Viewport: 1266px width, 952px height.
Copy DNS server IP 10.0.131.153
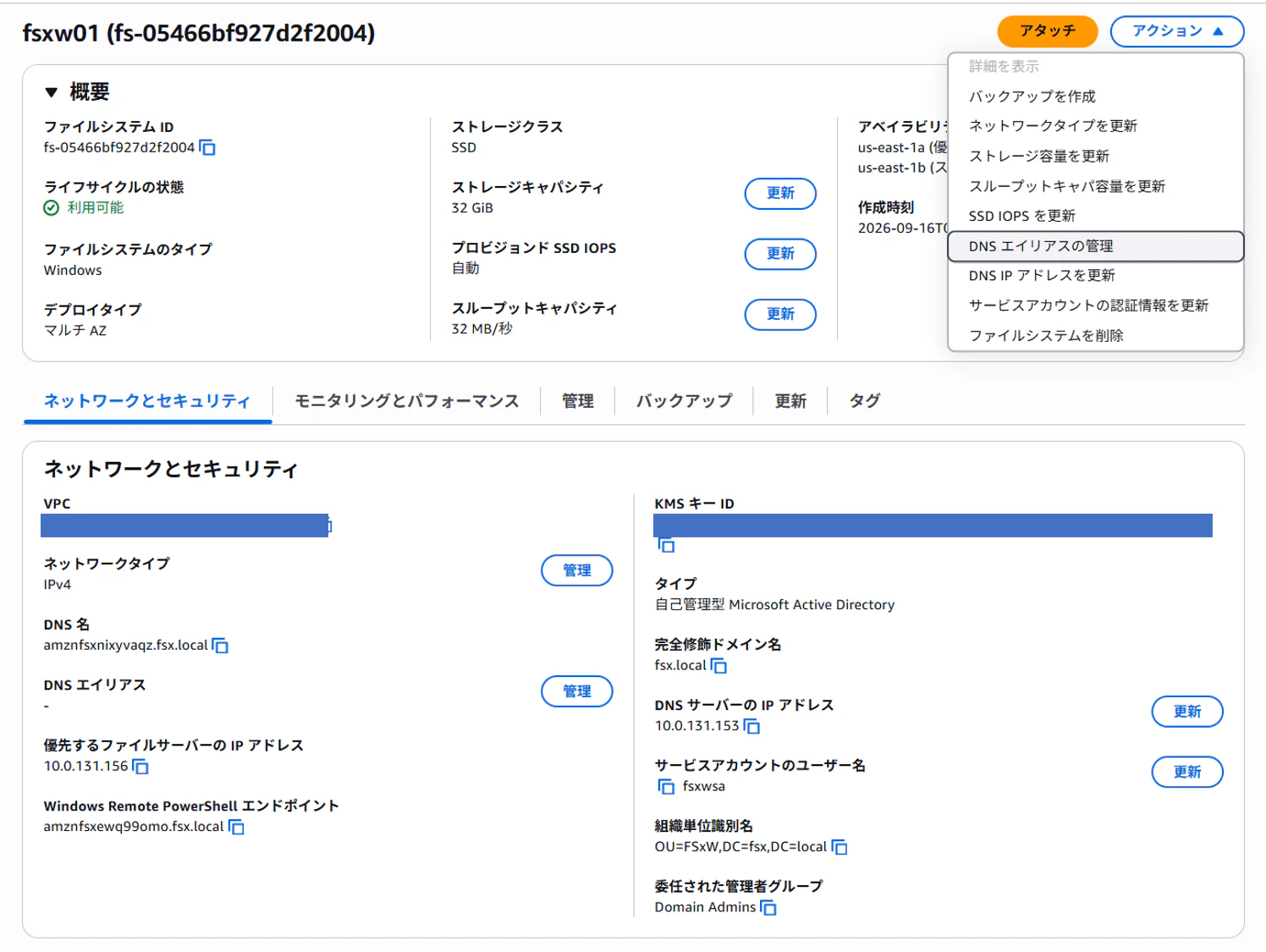tap(751, 726)
